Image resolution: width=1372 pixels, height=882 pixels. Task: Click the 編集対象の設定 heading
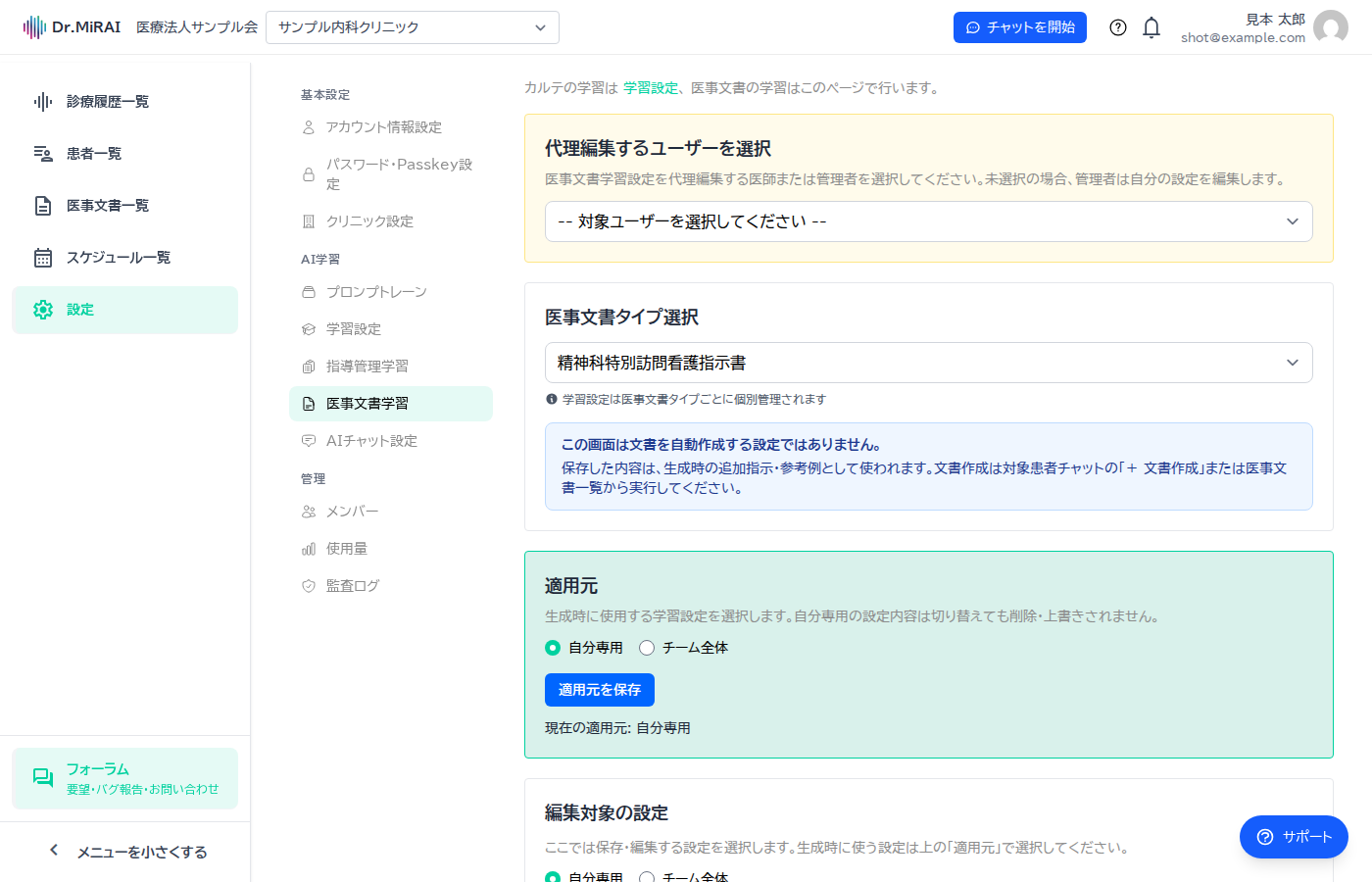click(x=607, y=813)
